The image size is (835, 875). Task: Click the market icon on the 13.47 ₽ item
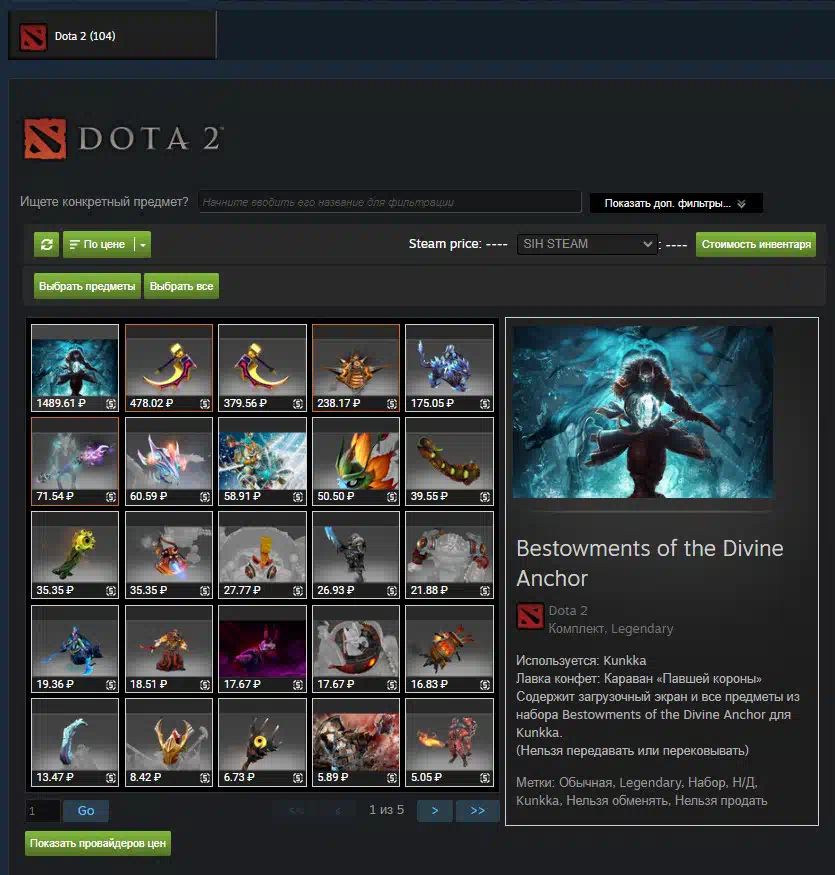[x=111, y=777]
